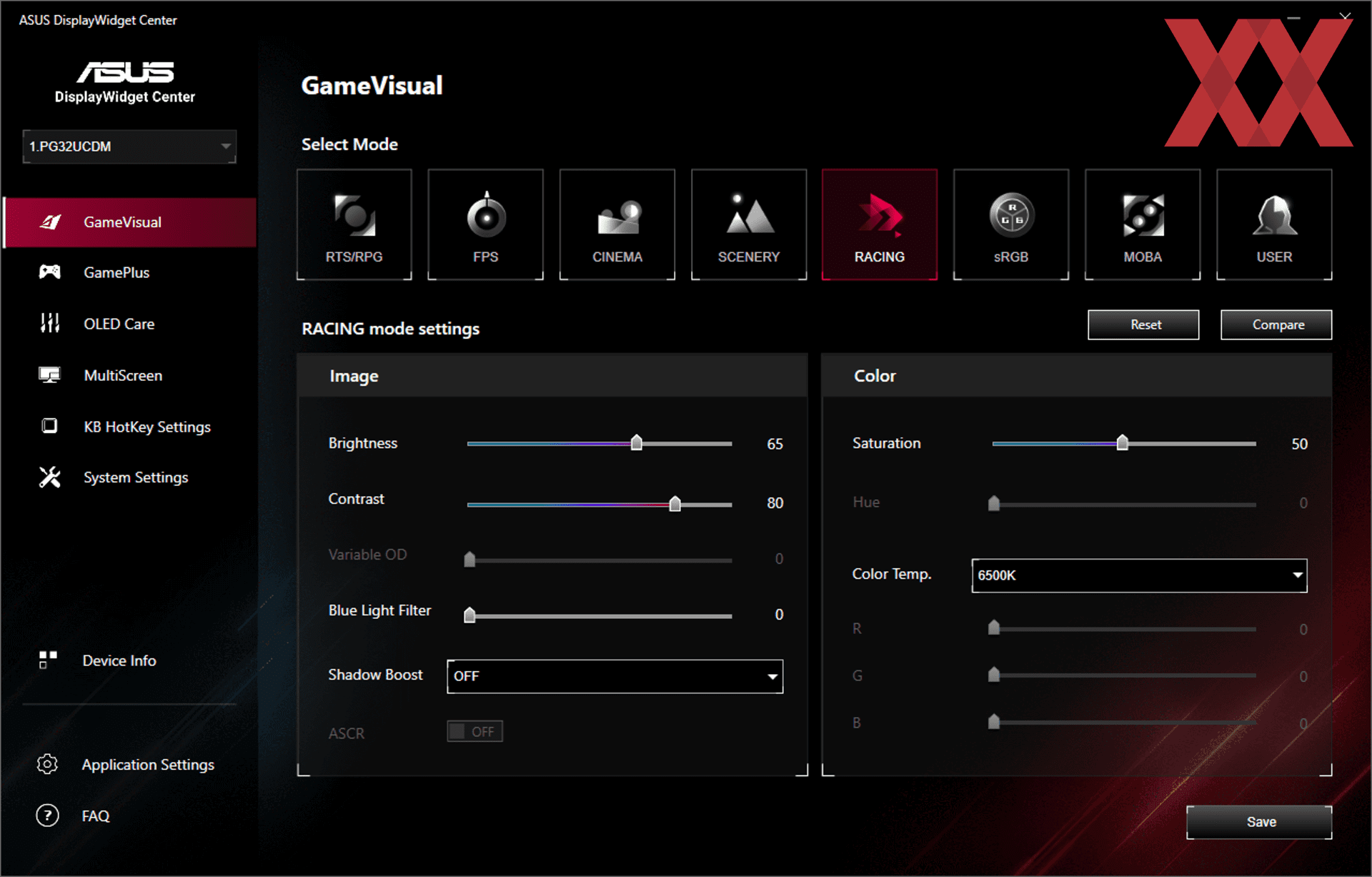Viewport: 1372px width, 877px height.
Task: Click the System Settings wrench icon
Action: (49, 477)
